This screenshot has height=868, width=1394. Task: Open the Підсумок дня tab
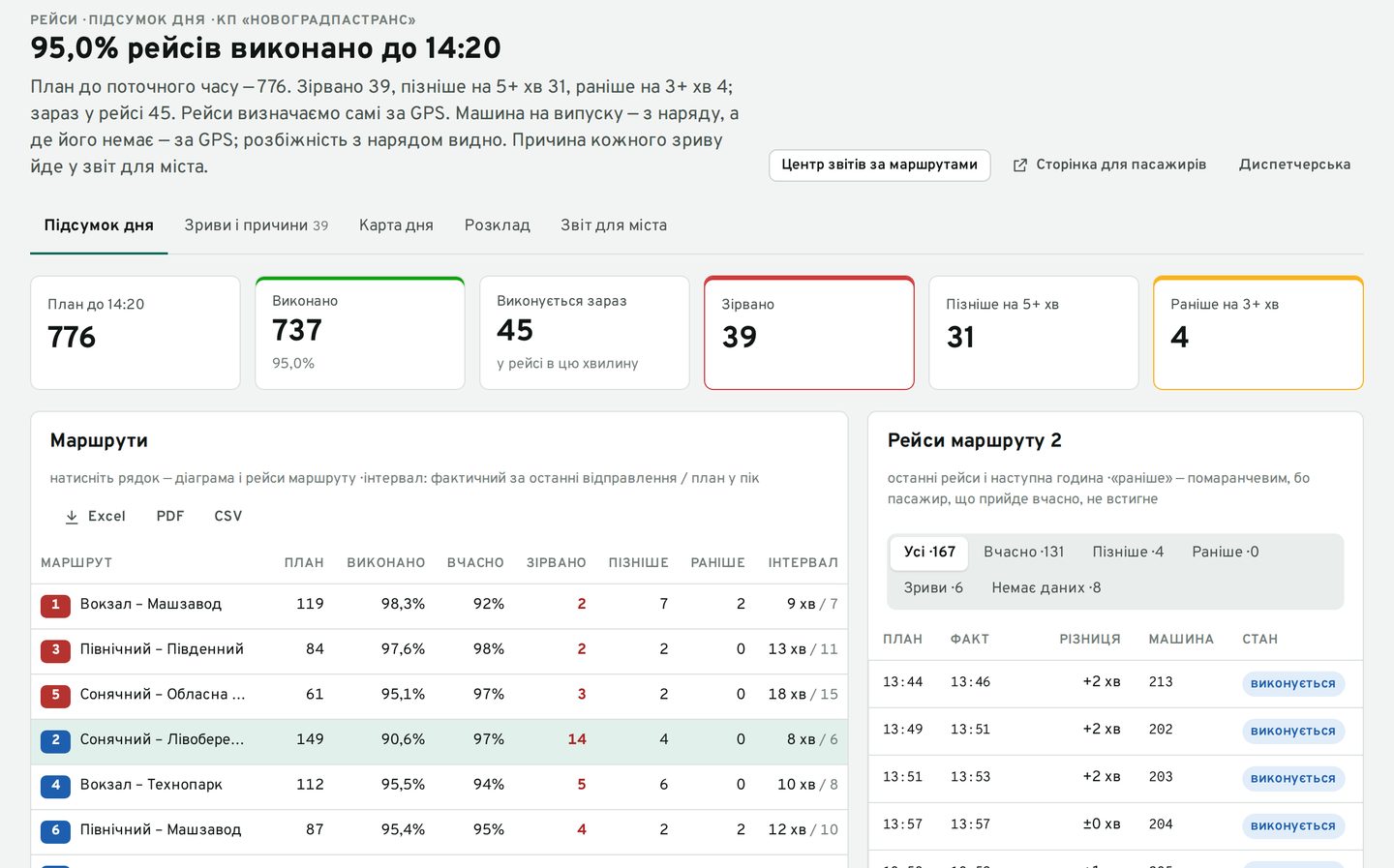click(99, 225)
